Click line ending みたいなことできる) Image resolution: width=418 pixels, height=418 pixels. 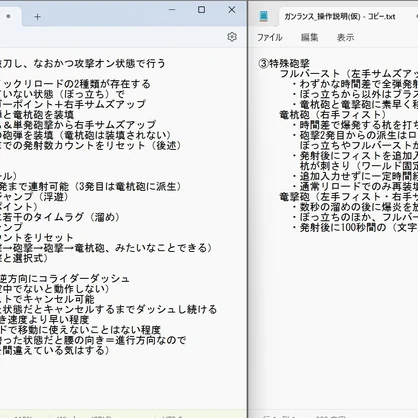(106, 248)
